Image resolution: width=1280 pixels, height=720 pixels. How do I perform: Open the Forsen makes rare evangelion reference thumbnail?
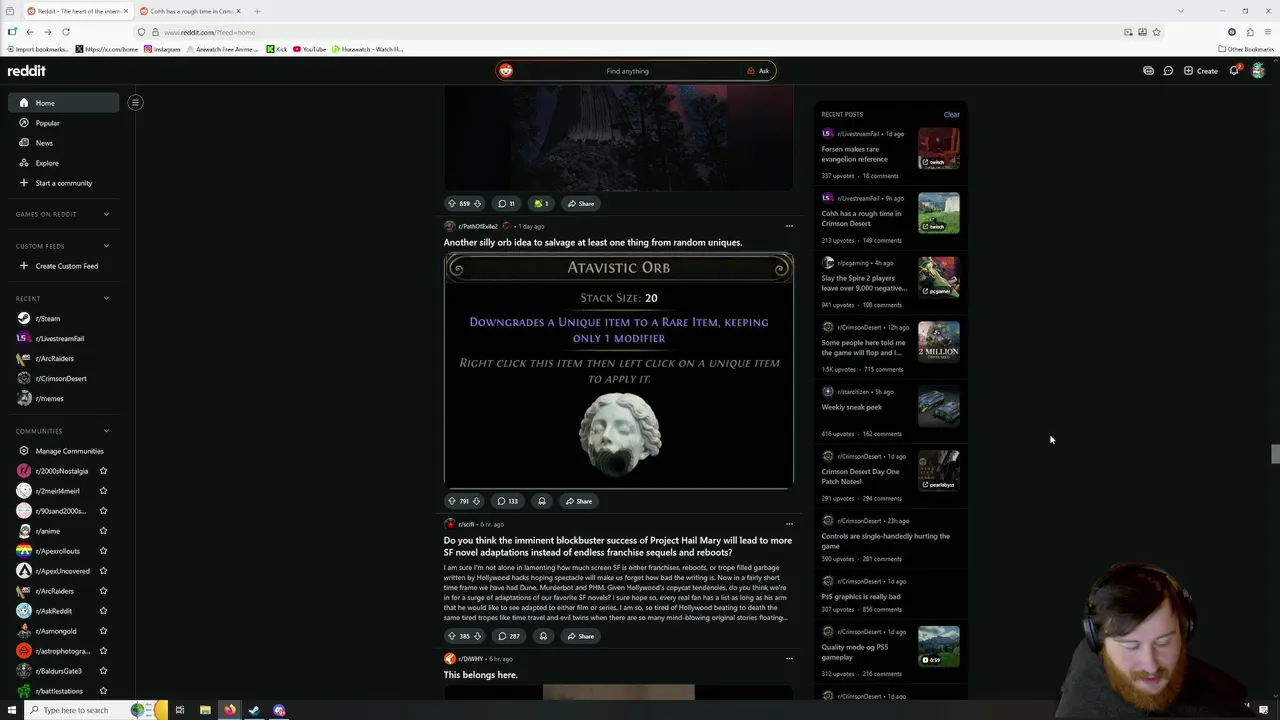(939, 148)
